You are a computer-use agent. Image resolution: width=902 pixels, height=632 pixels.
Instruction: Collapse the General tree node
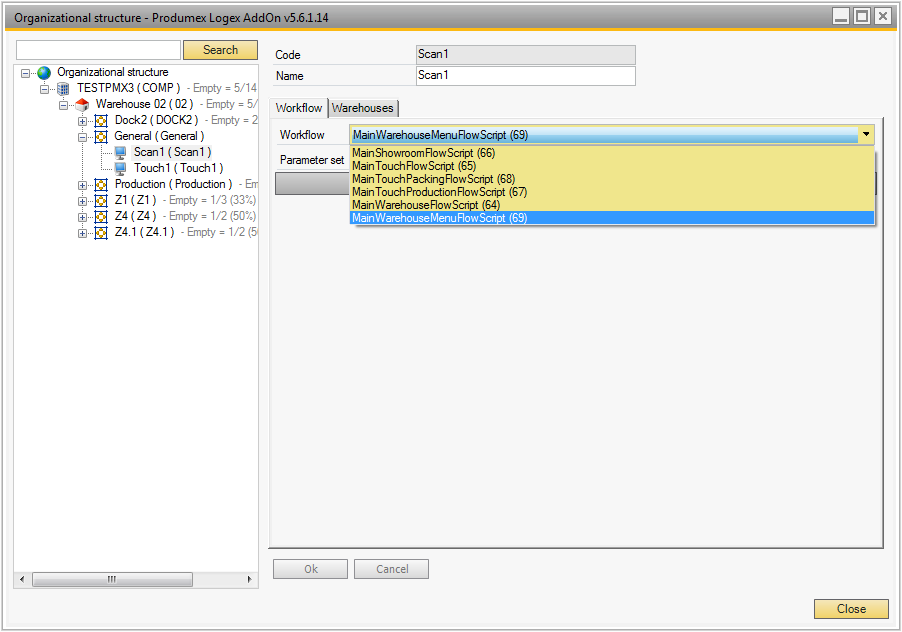pos(83,137)
